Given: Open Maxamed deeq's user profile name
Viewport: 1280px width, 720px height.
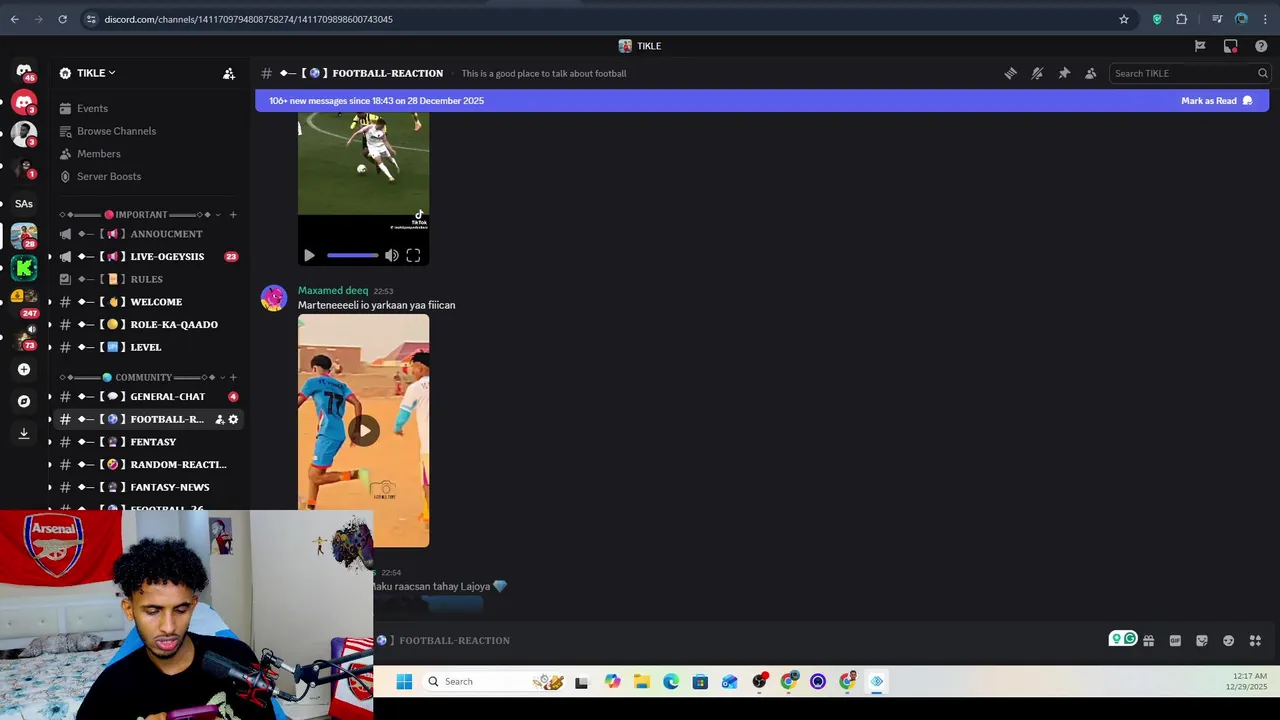Looking at the screenshot, I should (333, 290).
